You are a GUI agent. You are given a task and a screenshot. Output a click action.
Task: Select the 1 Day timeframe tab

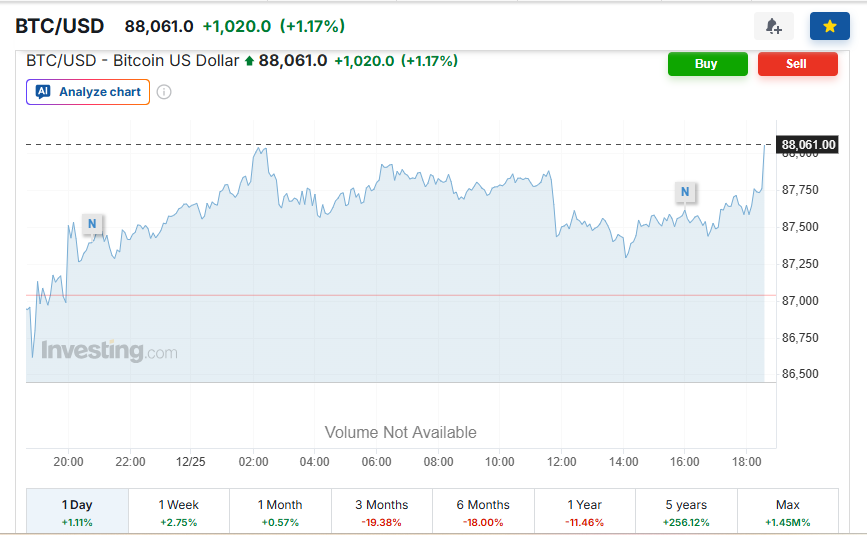(x=77, y=512)
